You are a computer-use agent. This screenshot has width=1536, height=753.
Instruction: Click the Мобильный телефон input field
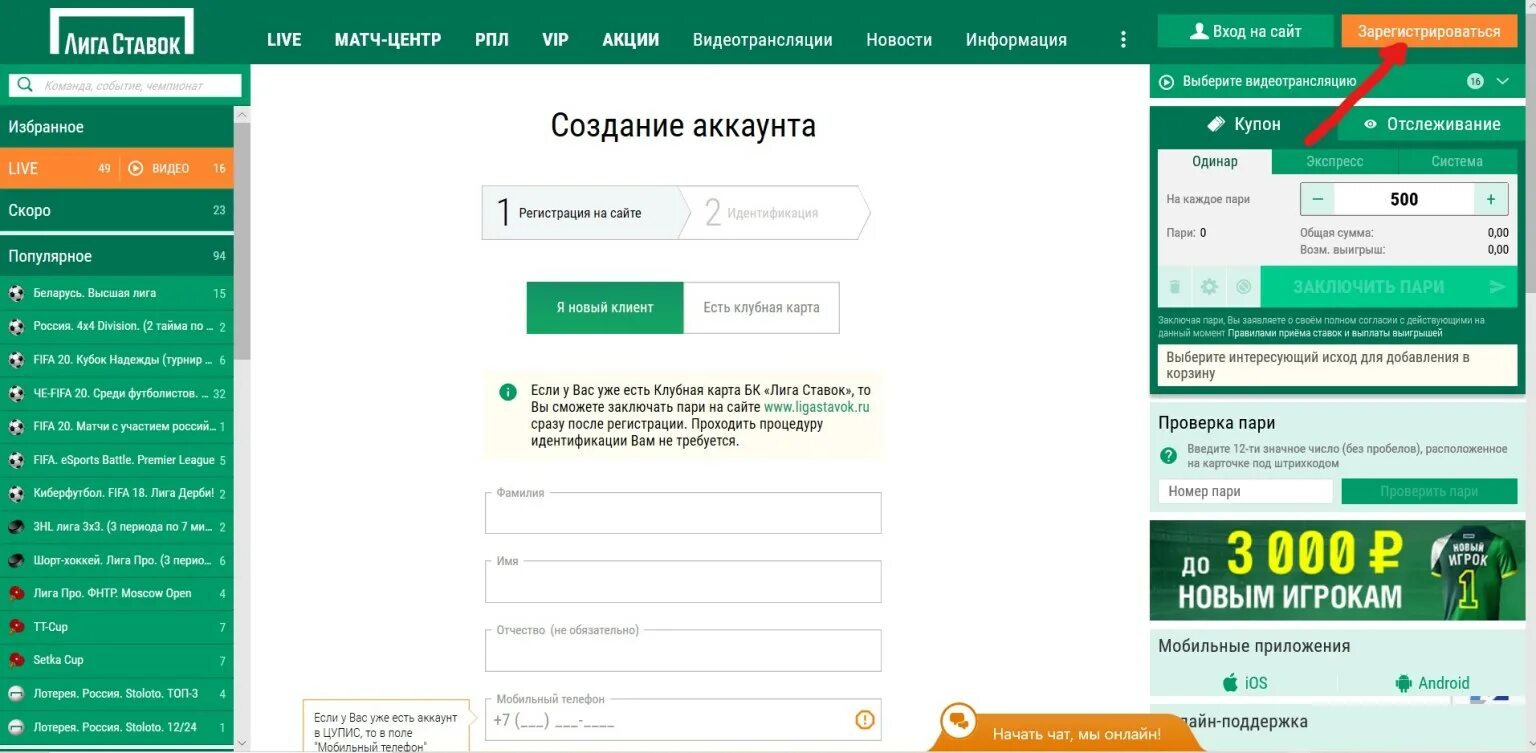(683, 719)
